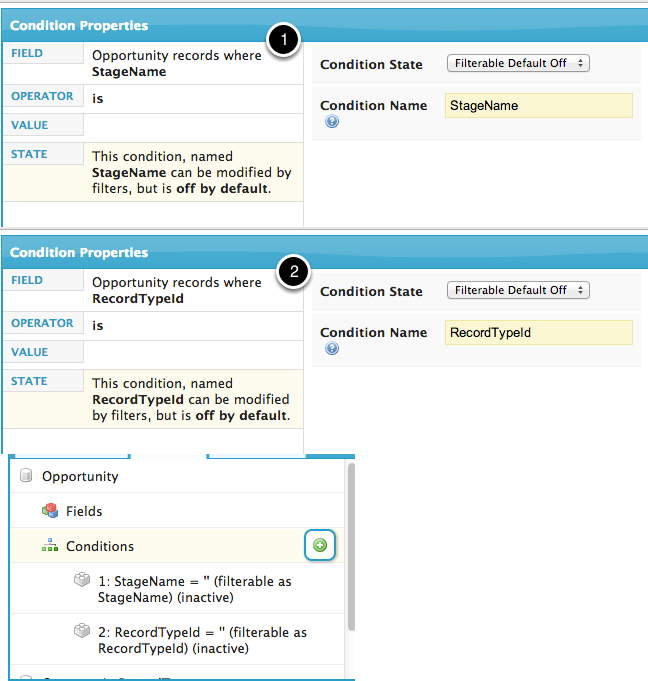Click the empty VALUE row for RecordTypeId
Viewport: 648px width, 681px height.
click(x=190, y=353)
